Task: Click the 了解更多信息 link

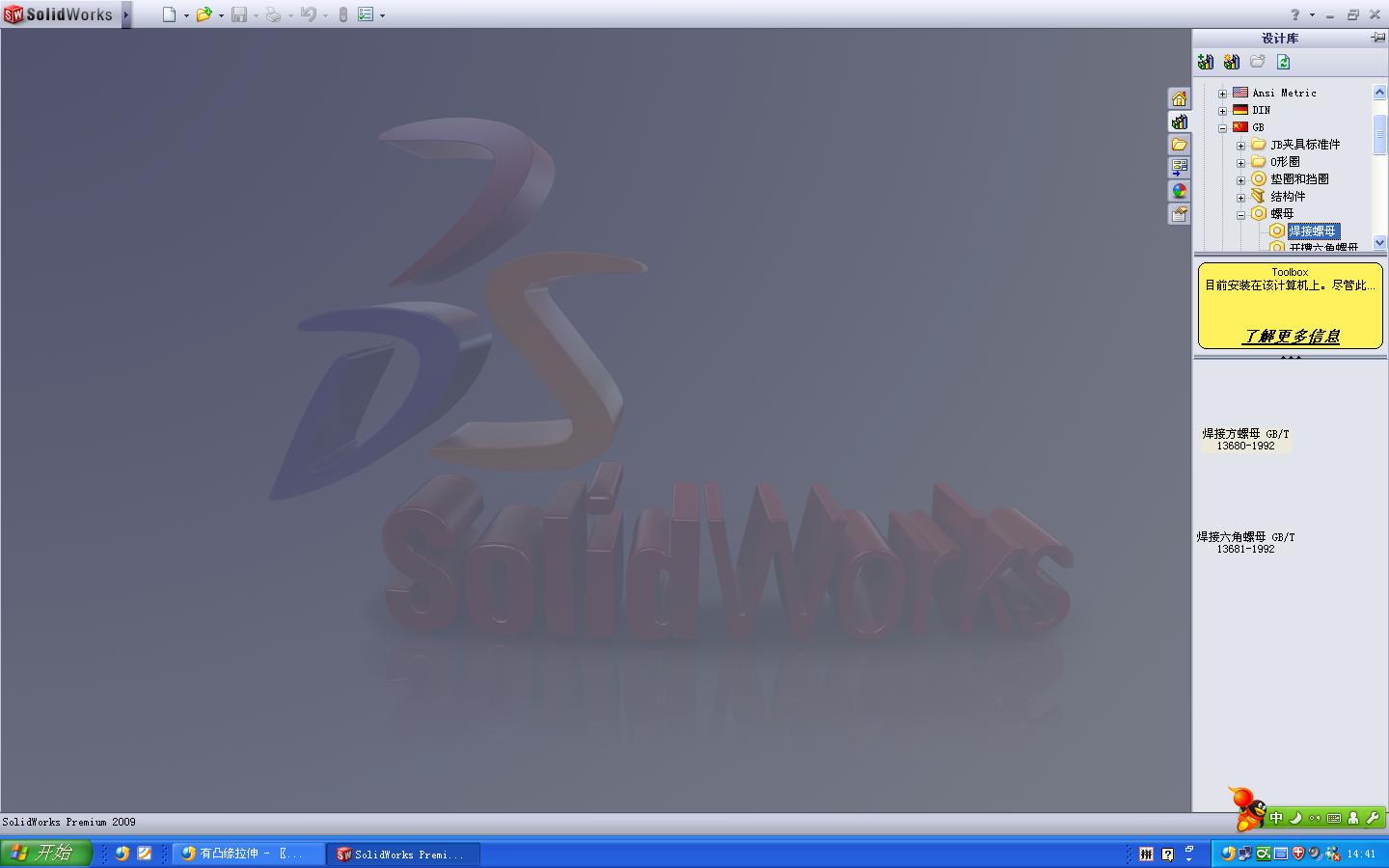Action: tap(1291, 337)
